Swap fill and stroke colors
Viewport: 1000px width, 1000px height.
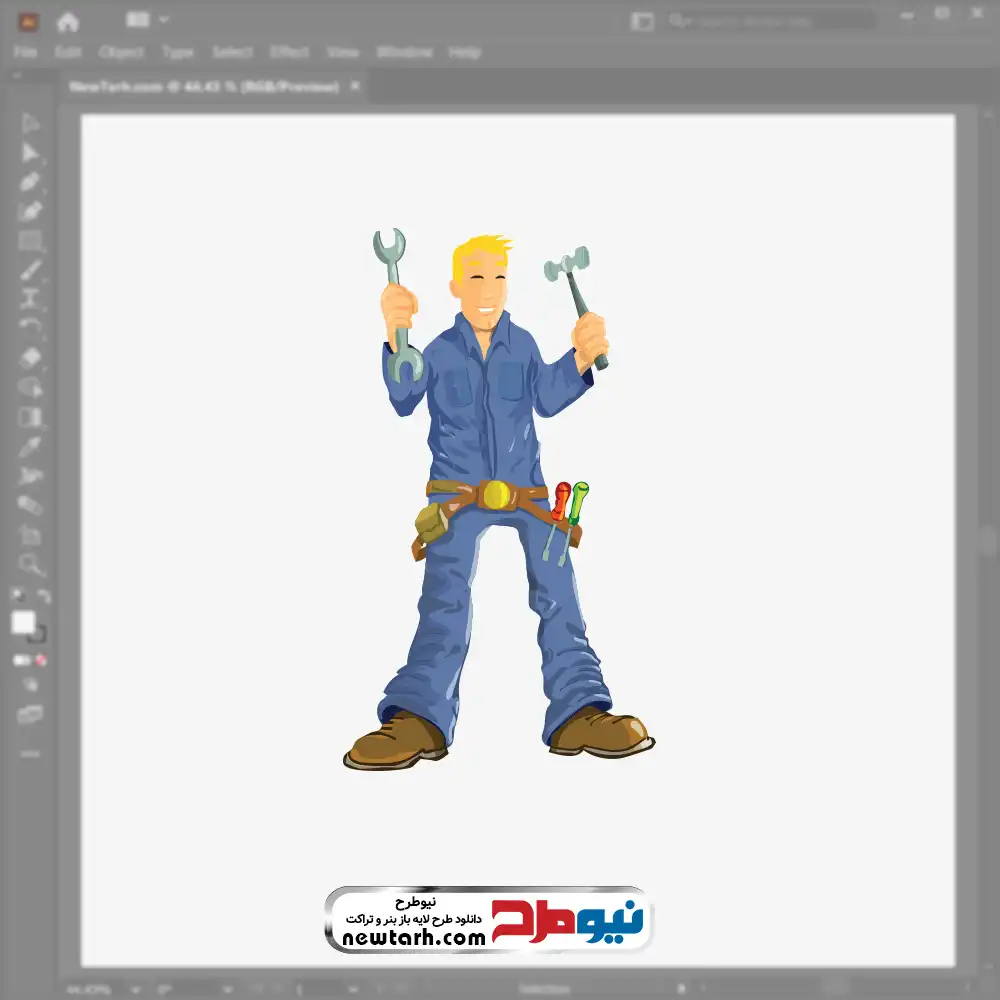[43, 597]
